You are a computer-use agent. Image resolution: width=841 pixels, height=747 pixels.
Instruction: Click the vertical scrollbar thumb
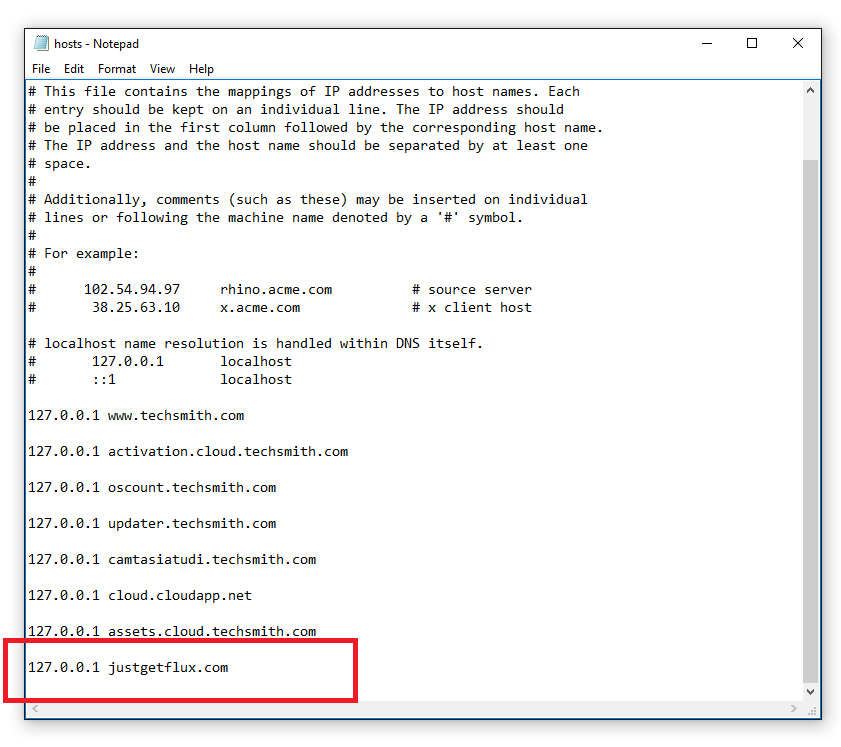click(x=810, y=421)
